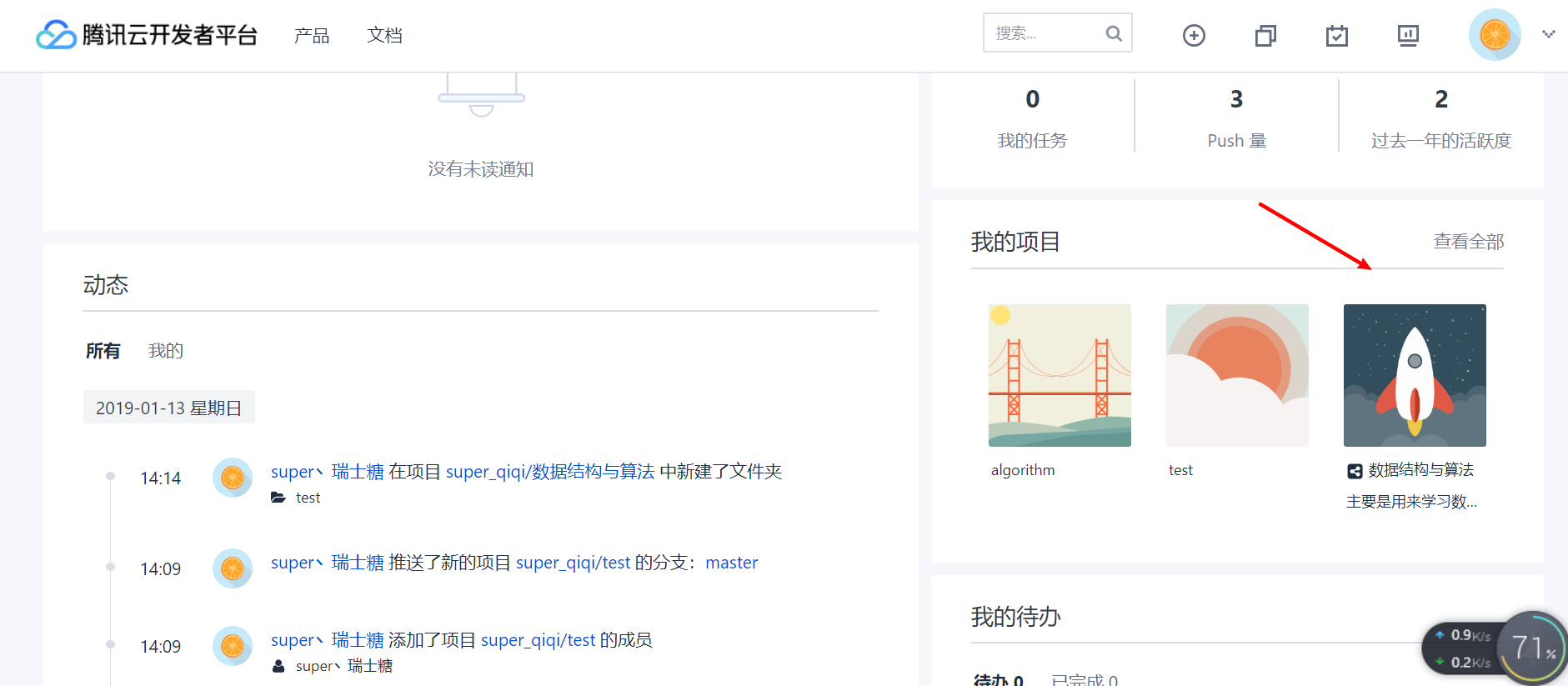This screenshot has width=1568, height=686.
Task: Click the member icon in the 14:09 entry
Action: [278, 666]
